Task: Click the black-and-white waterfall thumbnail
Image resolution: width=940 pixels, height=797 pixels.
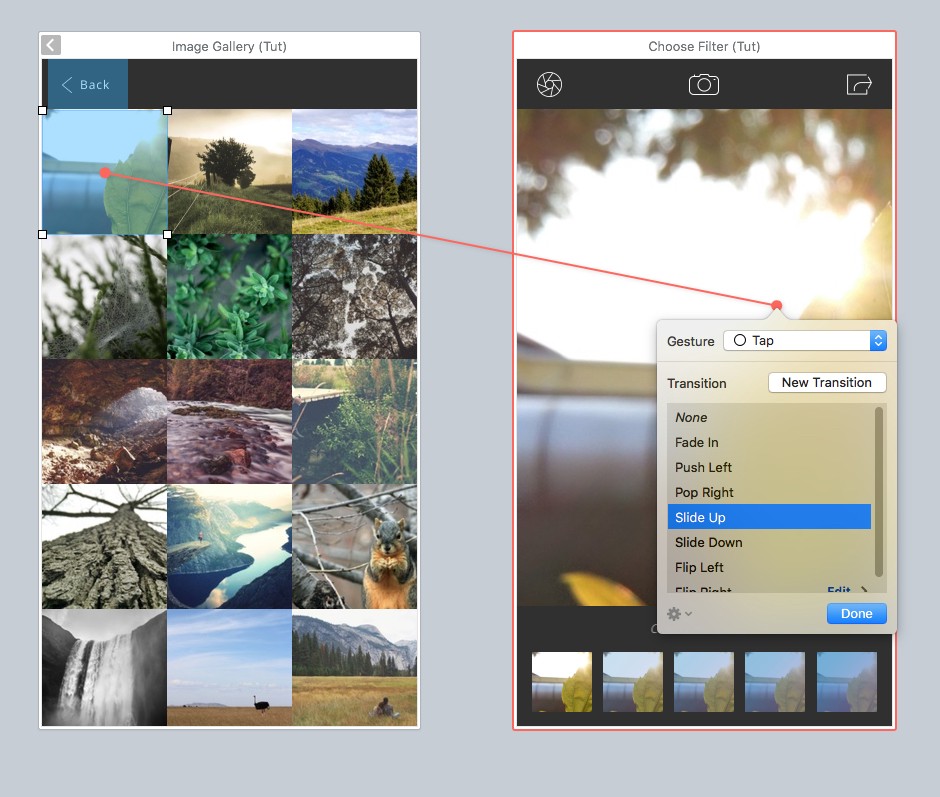Action: (x=104, y=668)
